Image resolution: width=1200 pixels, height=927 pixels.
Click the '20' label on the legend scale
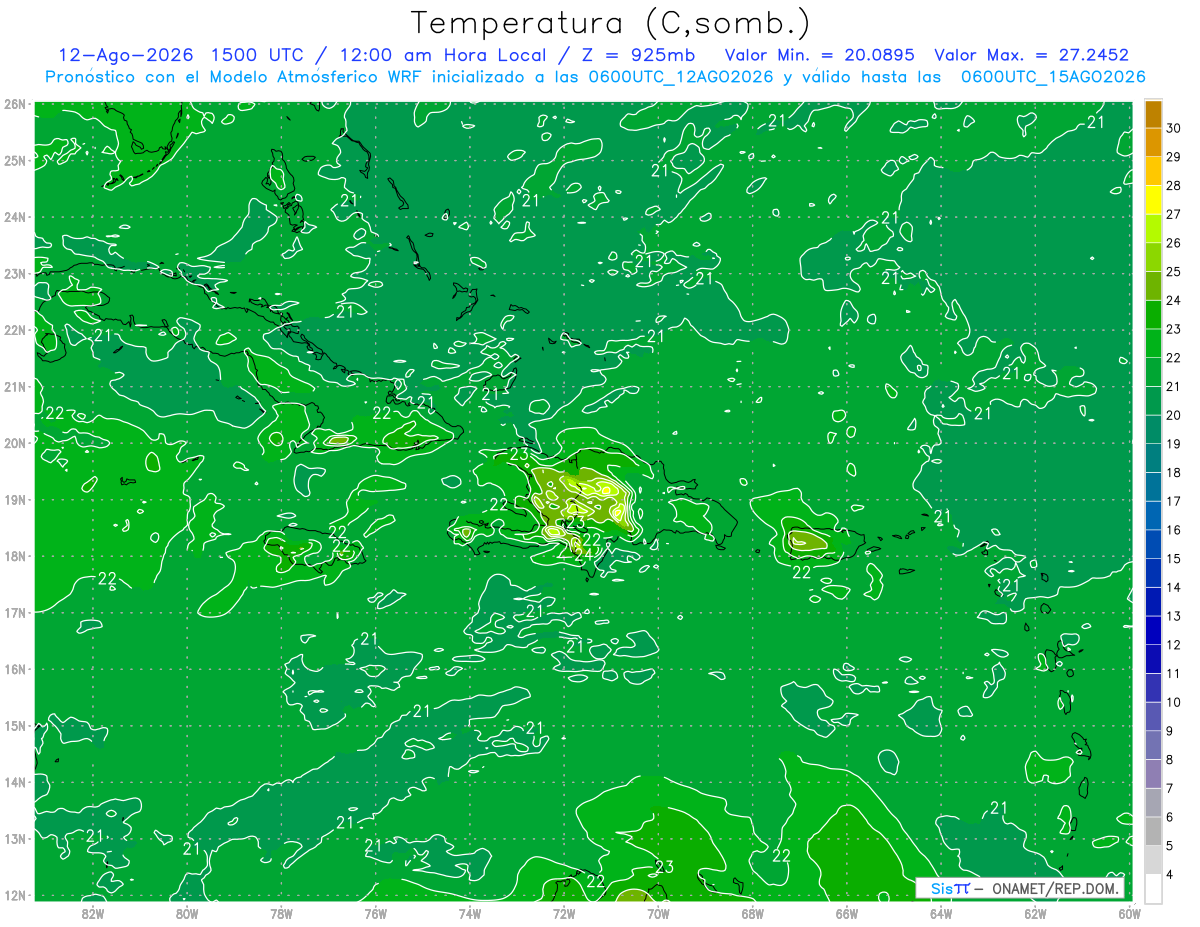[x=1174, y=415]
